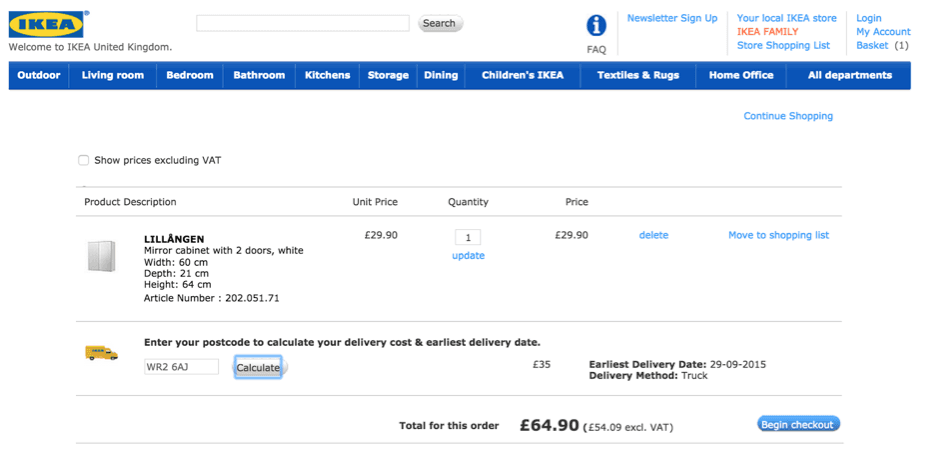Click the Product Description column header
The width and height of the screenshot is (941, 471).
(x=130, y=202)
